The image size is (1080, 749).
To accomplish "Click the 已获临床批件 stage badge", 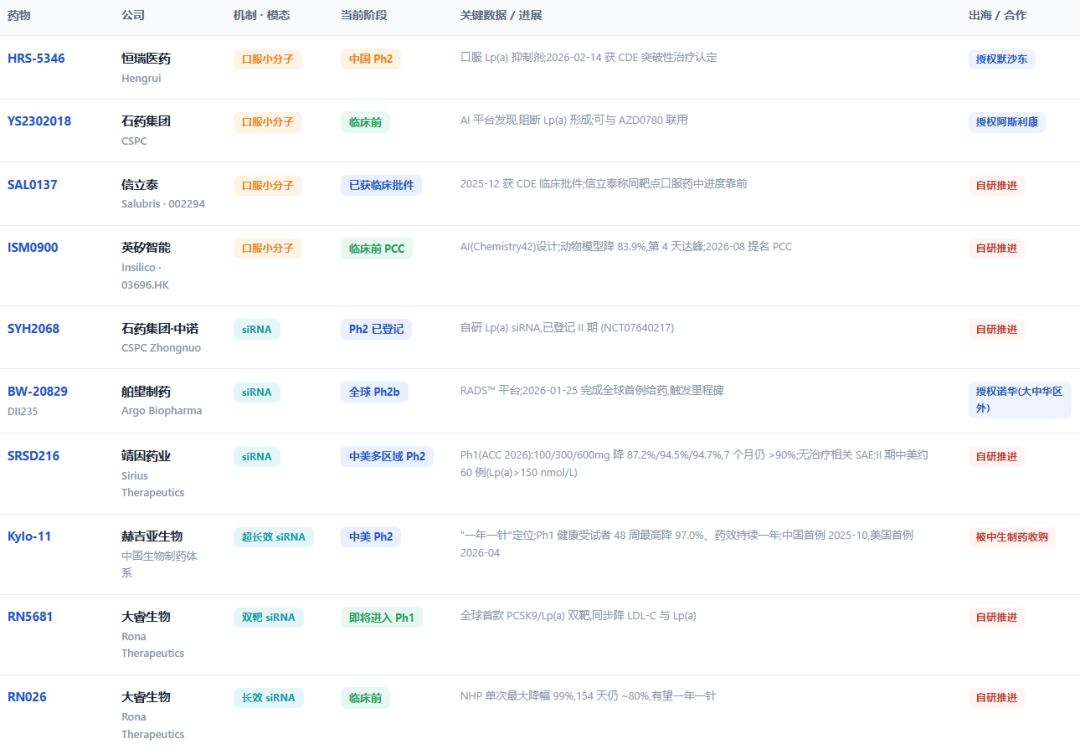I will 381,185.
